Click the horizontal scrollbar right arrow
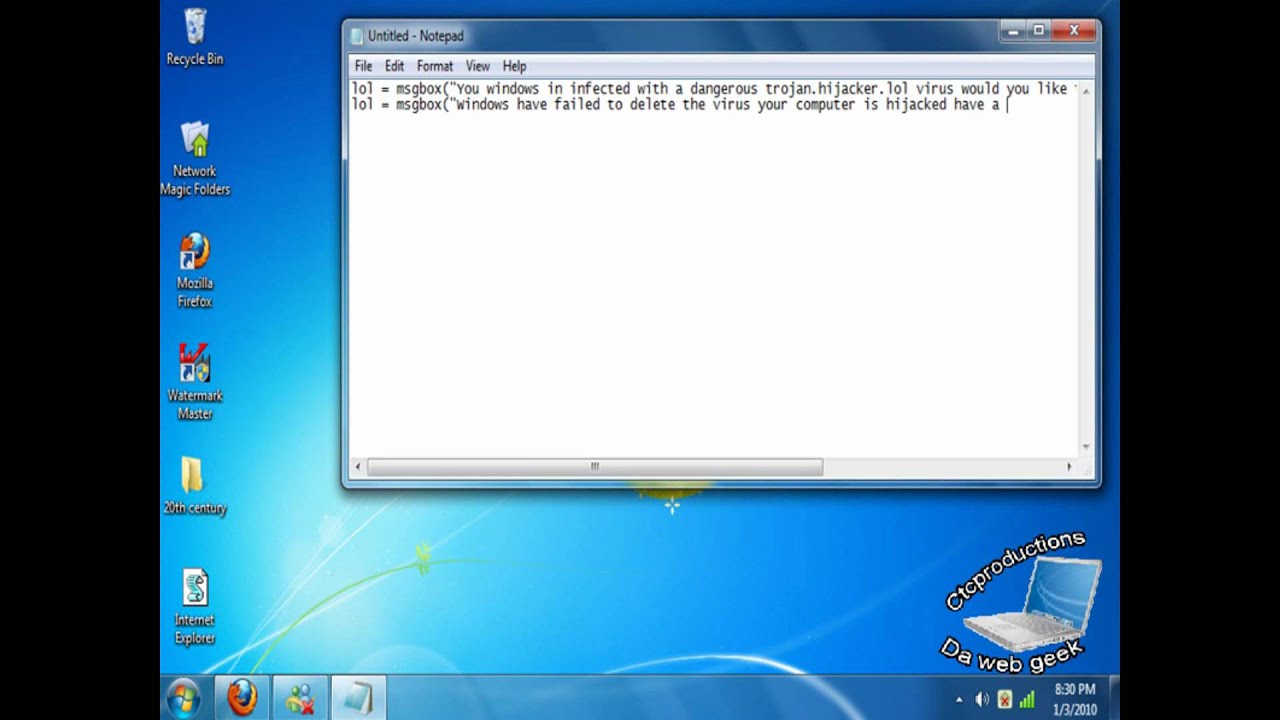The height and width of the screenshot is (720, 1280). tap(1069, 467)
